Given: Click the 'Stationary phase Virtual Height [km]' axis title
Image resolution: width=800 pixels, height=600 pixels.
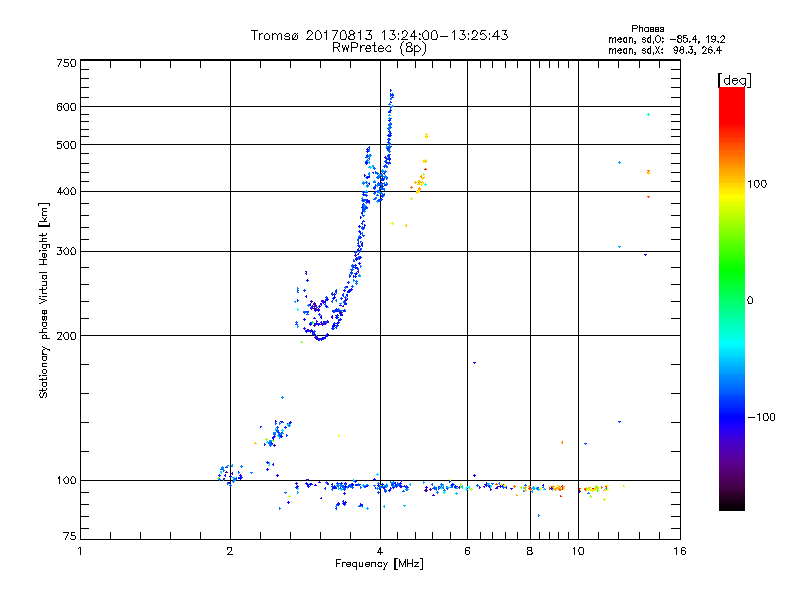Looking at the screenshot, I should [43, 300].
